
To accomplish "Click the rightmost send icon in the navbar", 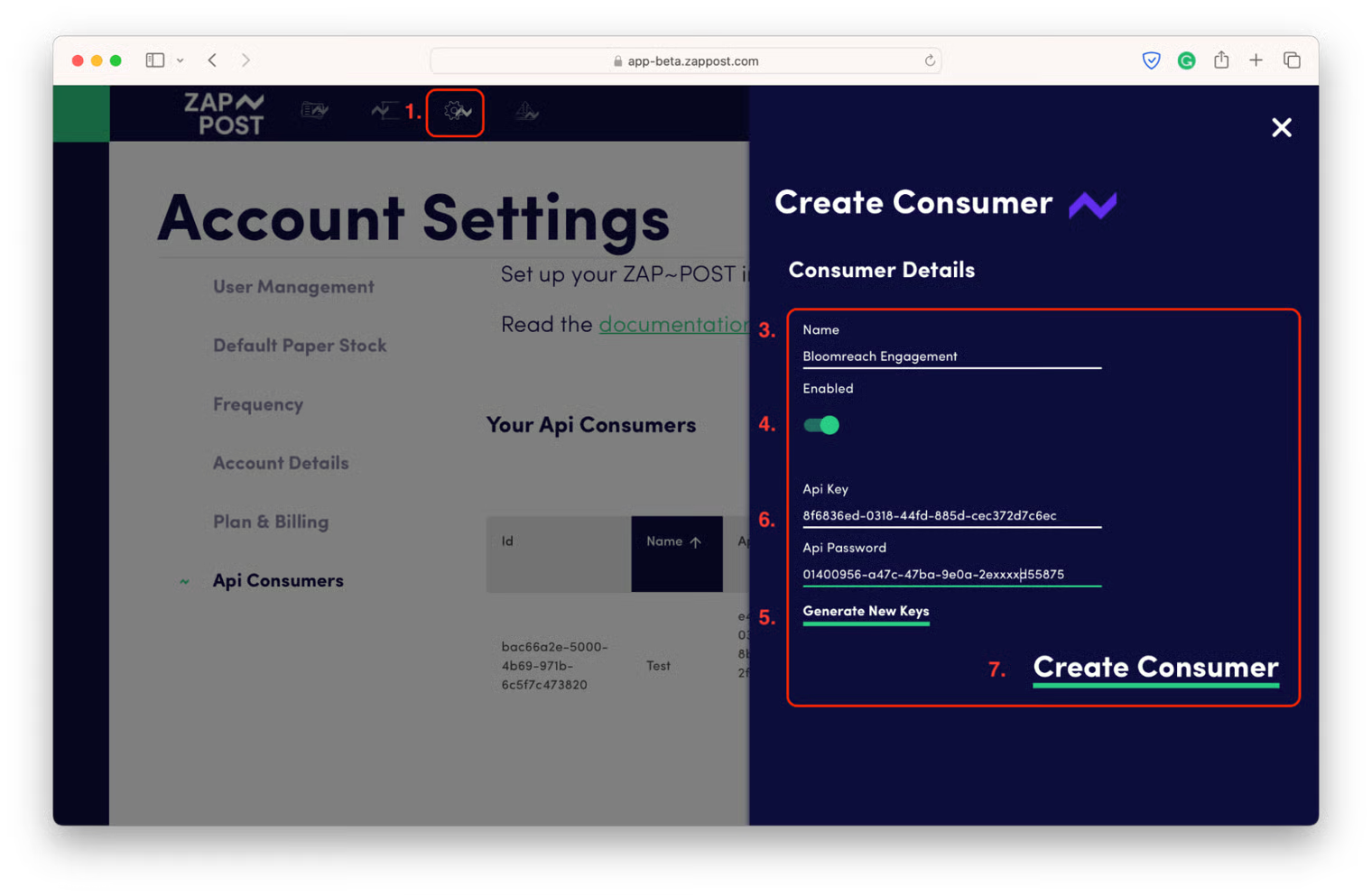I will (525, 112).
